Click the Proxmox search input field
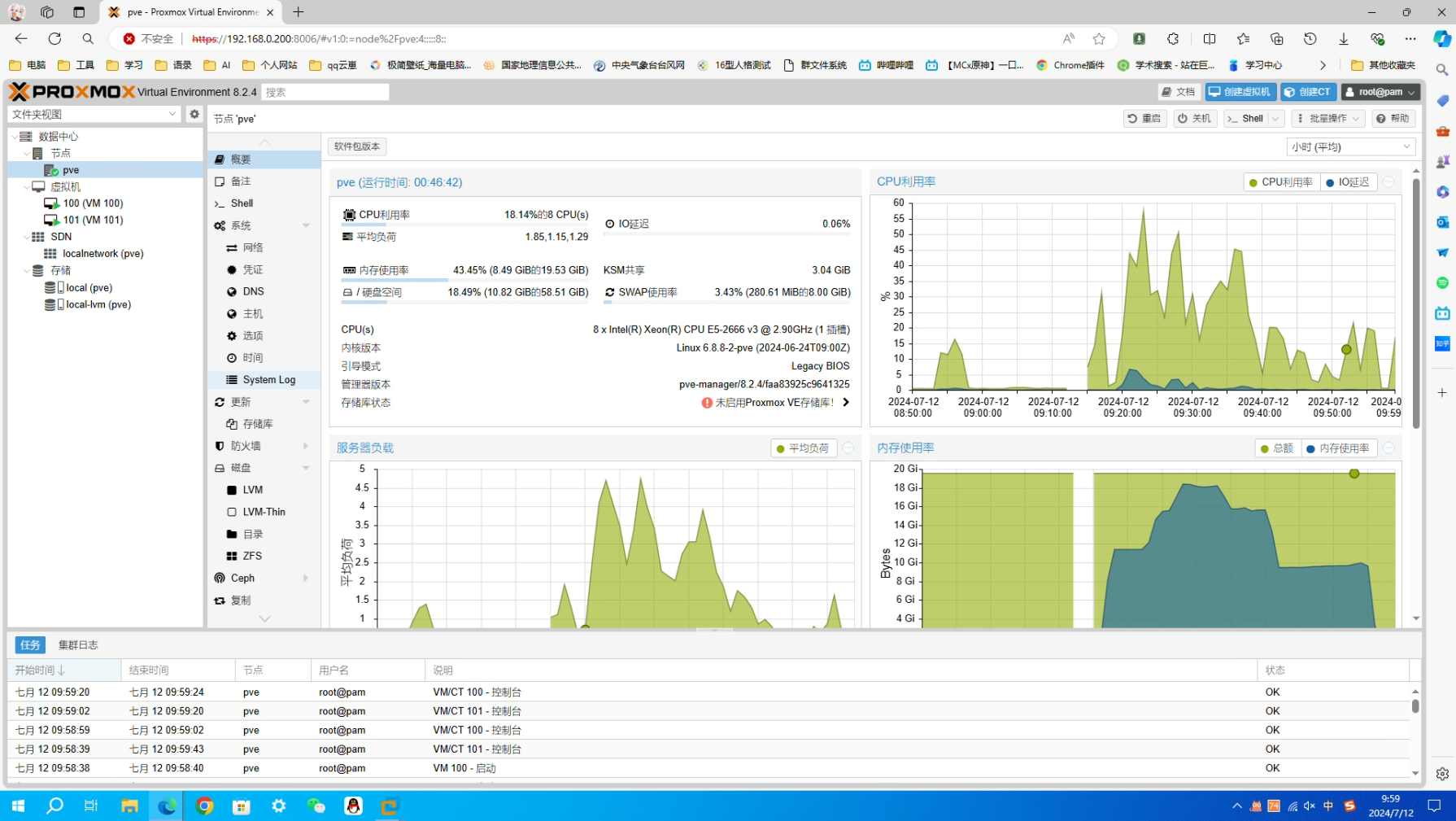The width and height of the screenshot is (1456, 821). click(x=325, y=92)
